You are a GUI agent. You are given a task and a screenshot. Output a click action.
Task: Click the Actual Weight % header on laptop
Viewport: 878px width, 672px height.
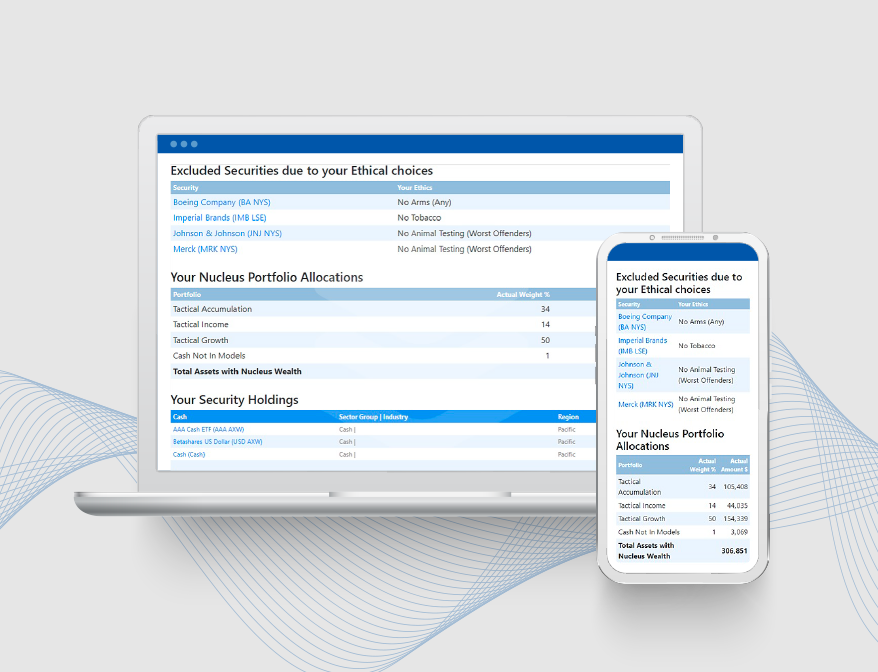coord(523,295)
